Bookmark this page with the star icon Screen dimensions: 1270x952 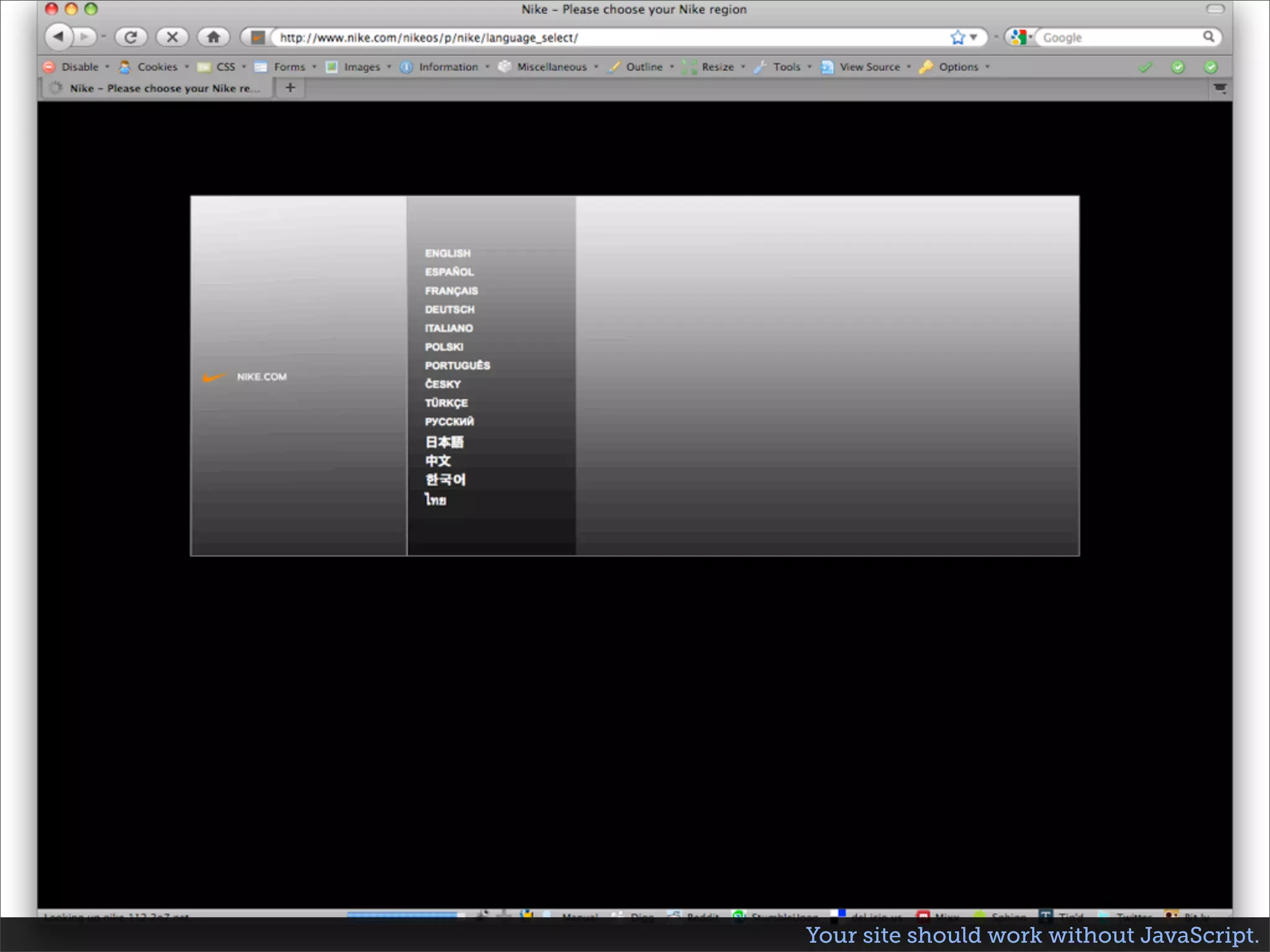coord(957,37)
